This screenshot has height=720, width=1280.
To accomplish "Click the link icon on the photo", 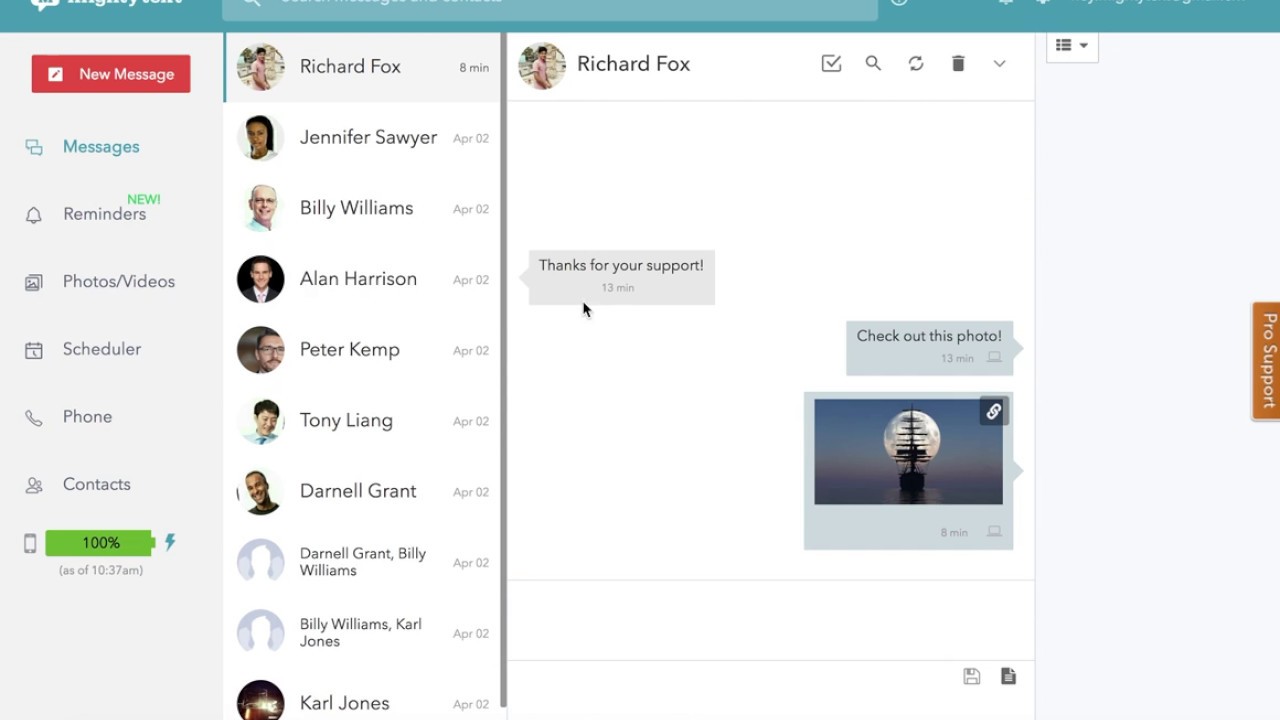I will coord(993,411).
